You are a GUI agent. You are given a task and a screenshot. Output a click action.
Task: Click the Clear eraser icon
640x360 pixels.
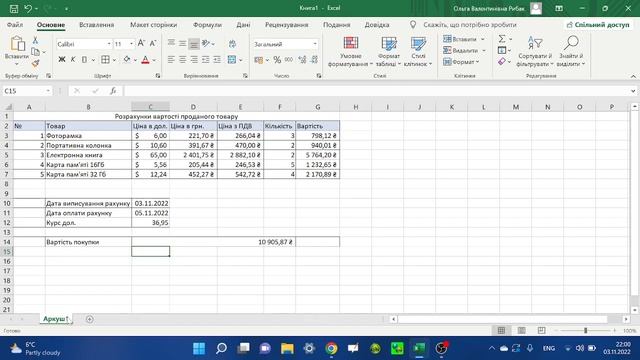[x=502, y=62]
